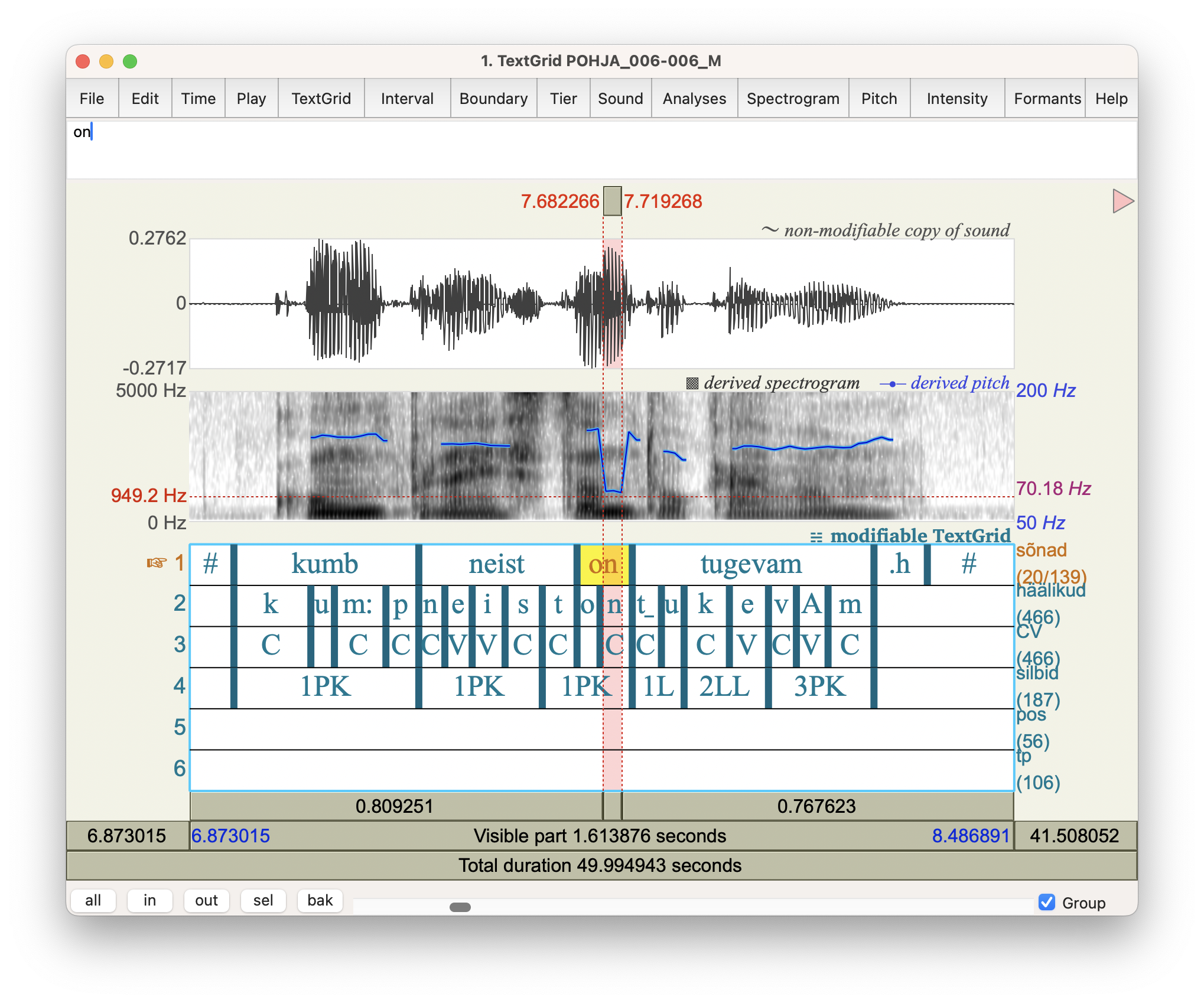Play the 6.873015 segment before the visible window
This screenshot has width=1204, height=1003.
[x=127, y=836]
